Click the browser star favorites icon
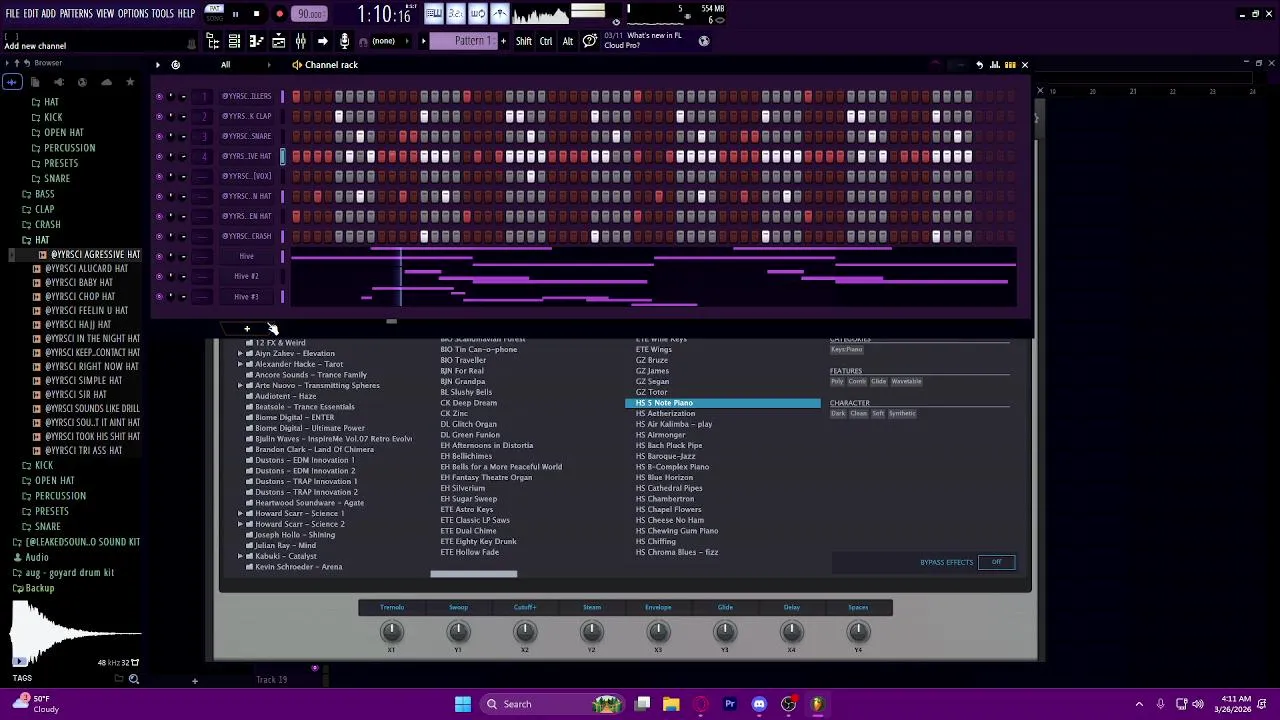 coord(130,82)
